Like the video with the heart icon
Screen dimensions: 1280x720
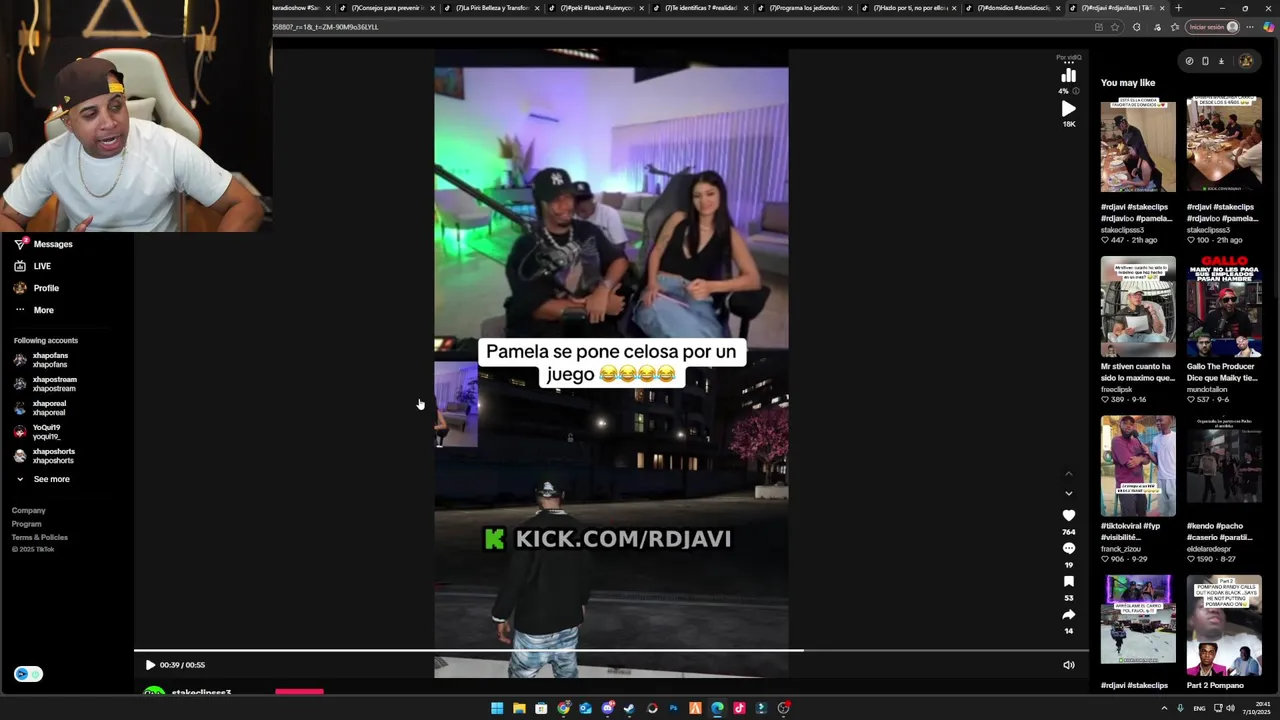(1068, 516)
